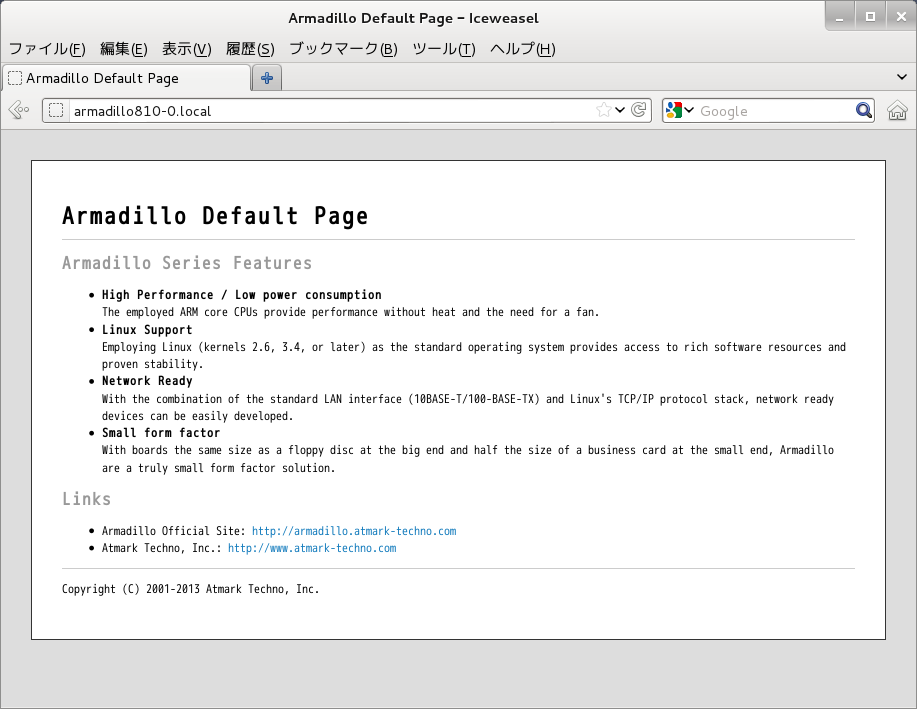Open the list all tabs dropdown
The width and height of the screenshot is (917, 709).
tap(902, 77)
